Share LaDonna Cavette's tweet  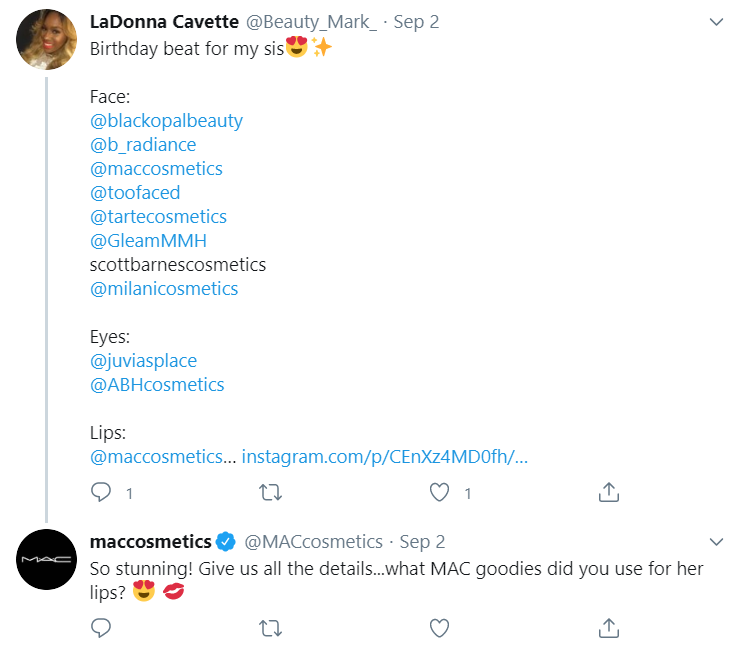[x=608, y=492]
